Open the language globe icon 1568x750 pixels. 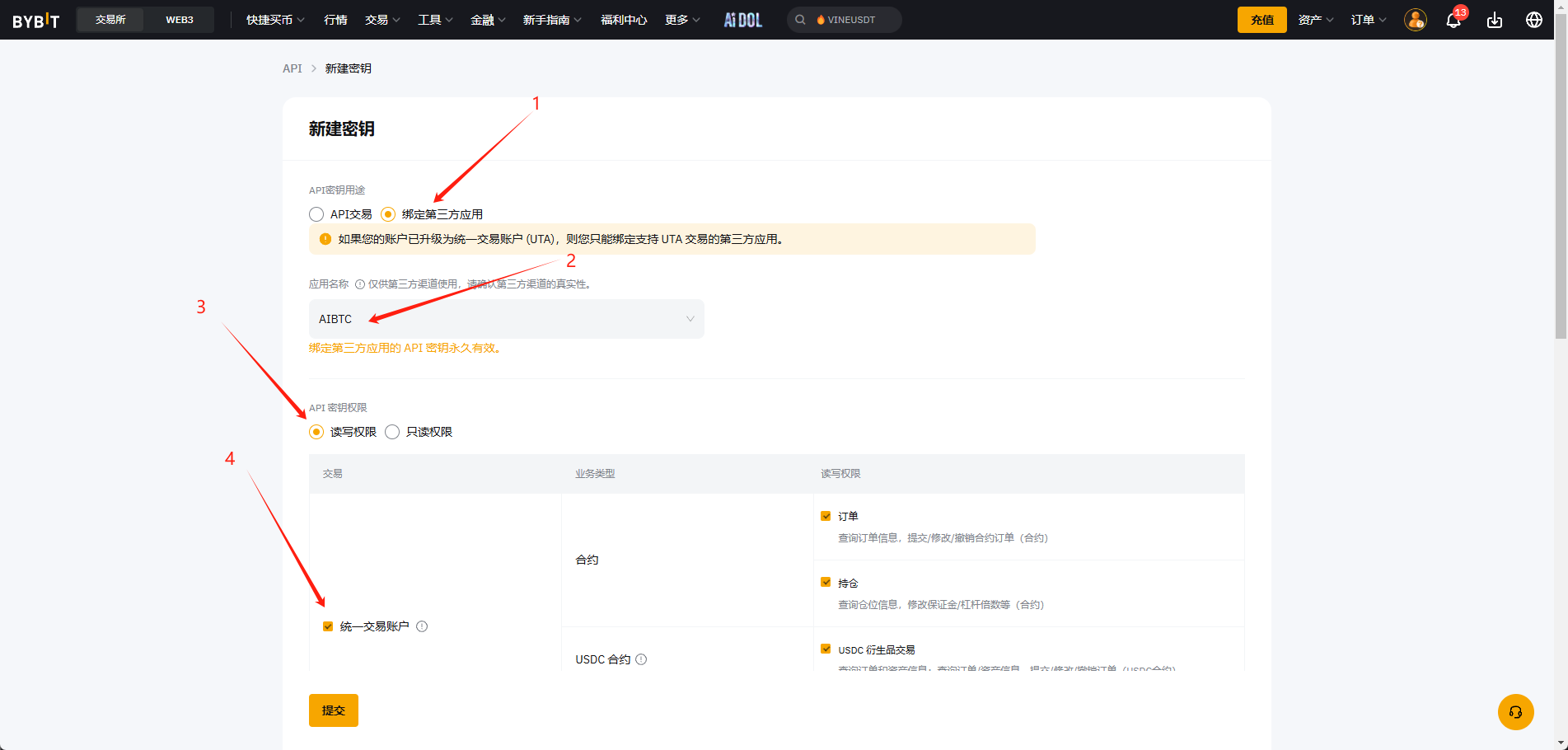pos(1533,20)
